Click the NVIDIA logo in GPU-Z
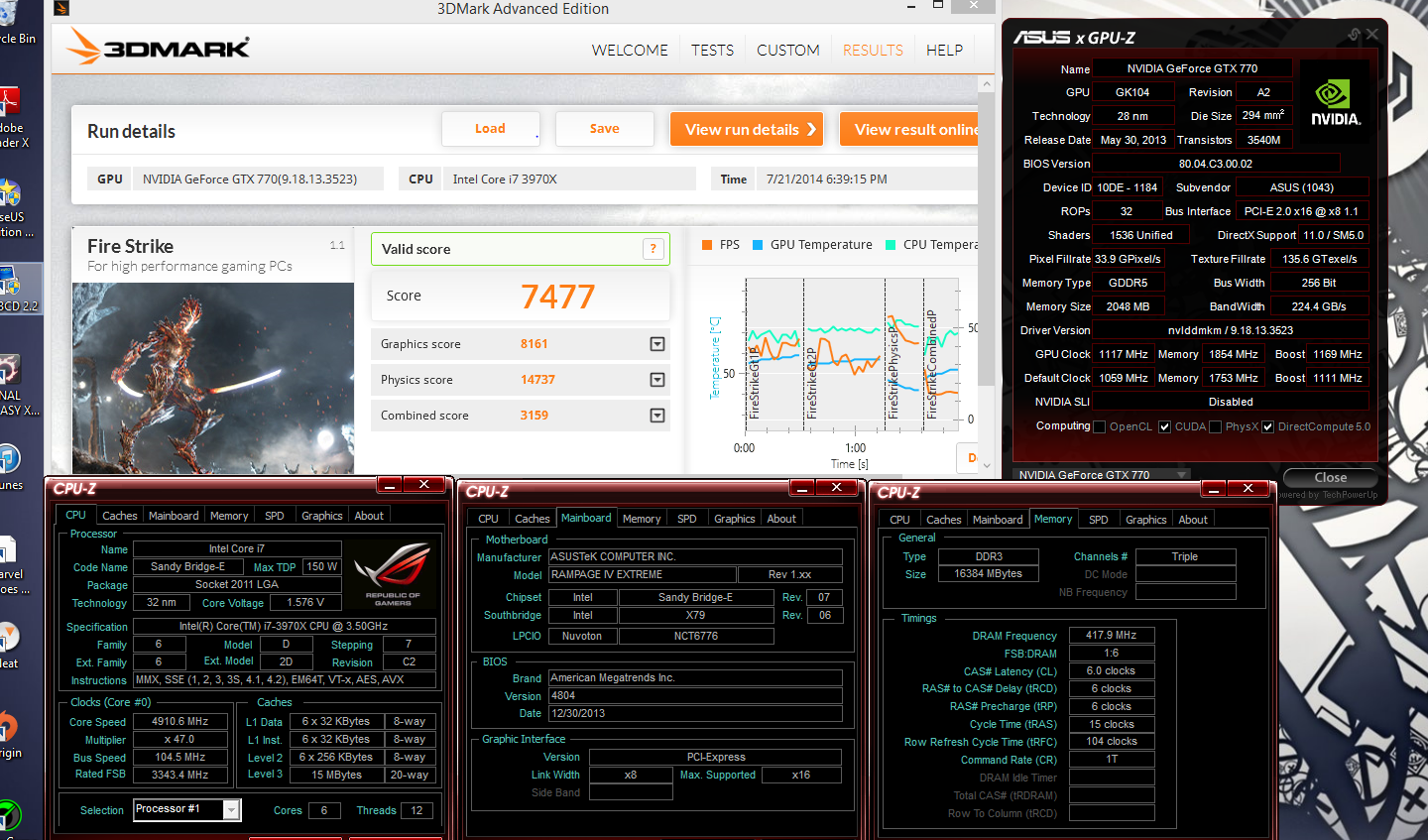The height and width of the screenshot is (840, 1428). 1335,103
